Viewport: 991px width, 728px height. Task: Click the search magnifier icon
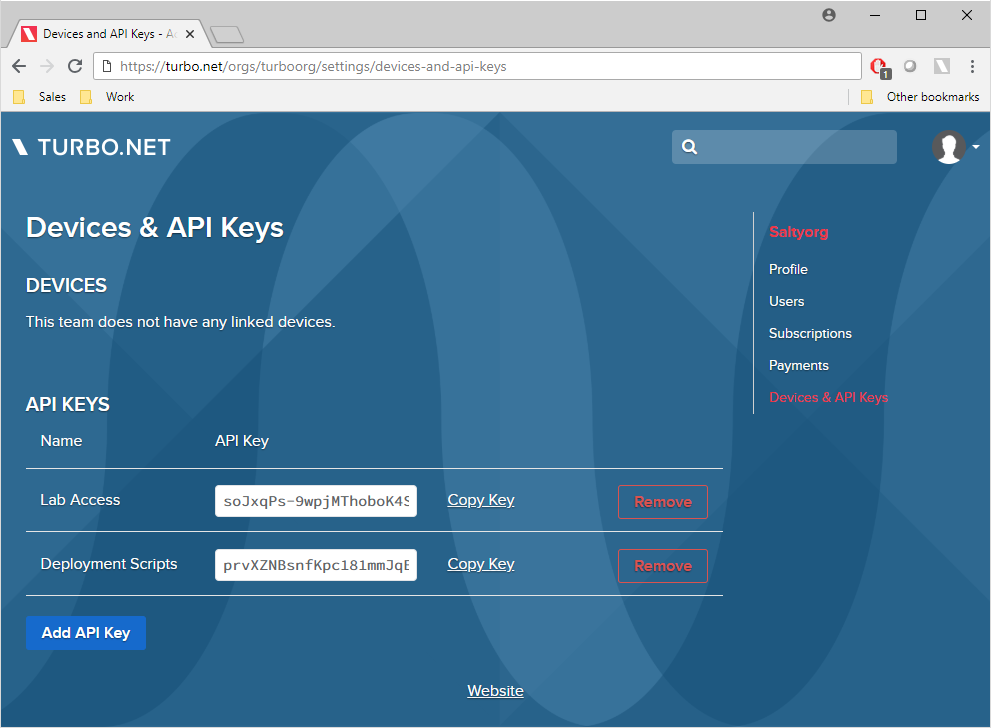(x=689, y=147)
